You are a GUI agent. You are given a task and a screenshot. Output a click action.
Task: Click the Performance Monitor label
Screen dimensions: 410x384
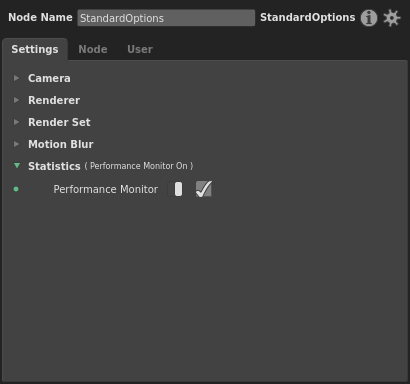coord(106,189)
